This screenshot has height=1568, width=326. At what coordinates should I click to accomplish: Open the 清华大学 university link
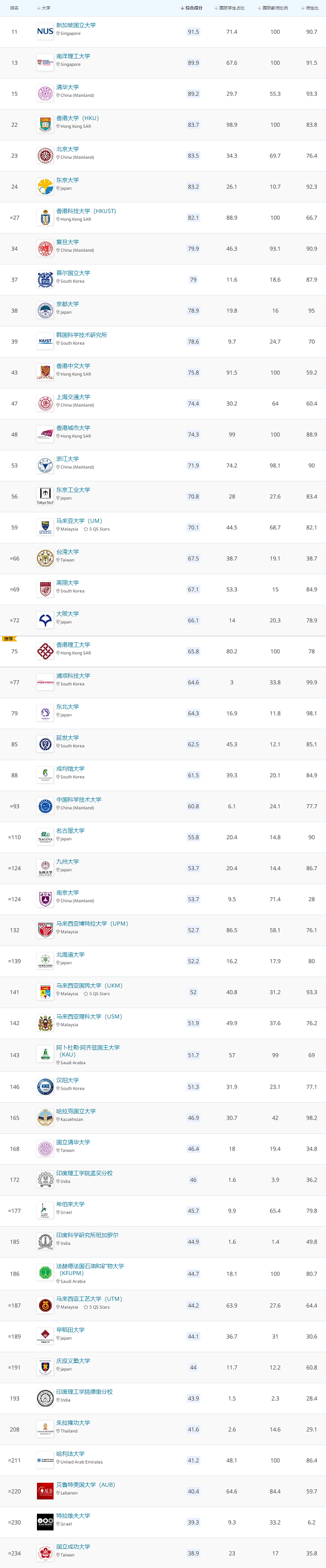pyautogui.click(x=67, y=87)
